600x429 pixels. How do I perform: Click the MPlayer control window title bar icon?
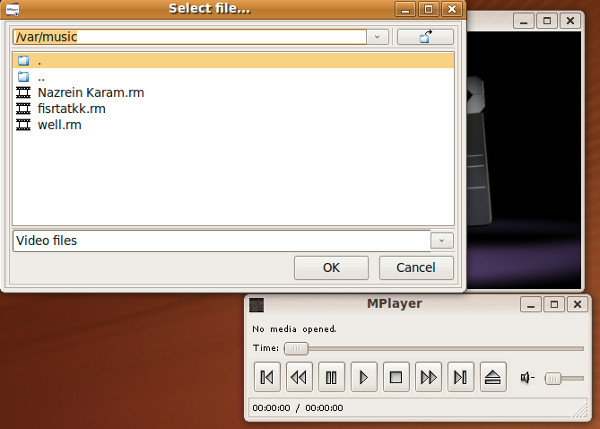[x=257, y=305]
